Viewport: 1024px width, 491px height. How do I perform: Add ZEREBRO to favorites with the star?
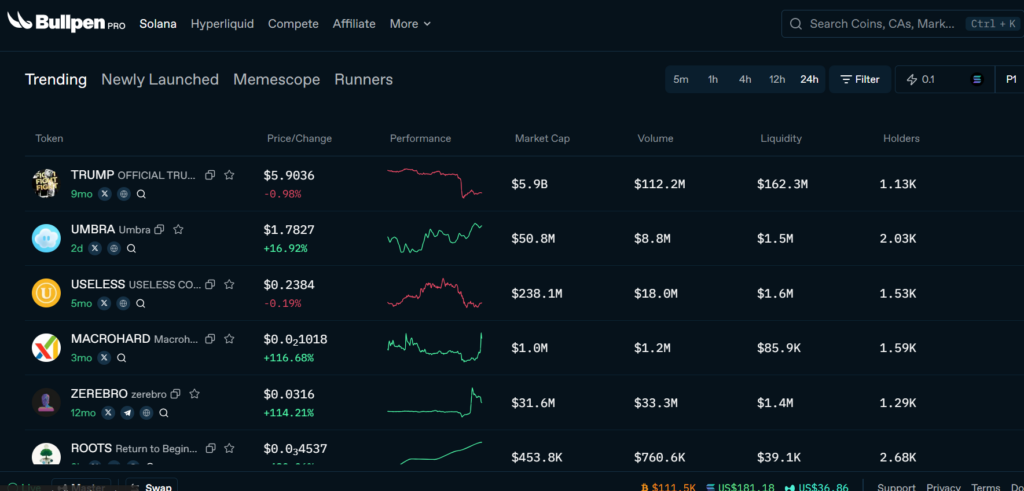[195, 394]
